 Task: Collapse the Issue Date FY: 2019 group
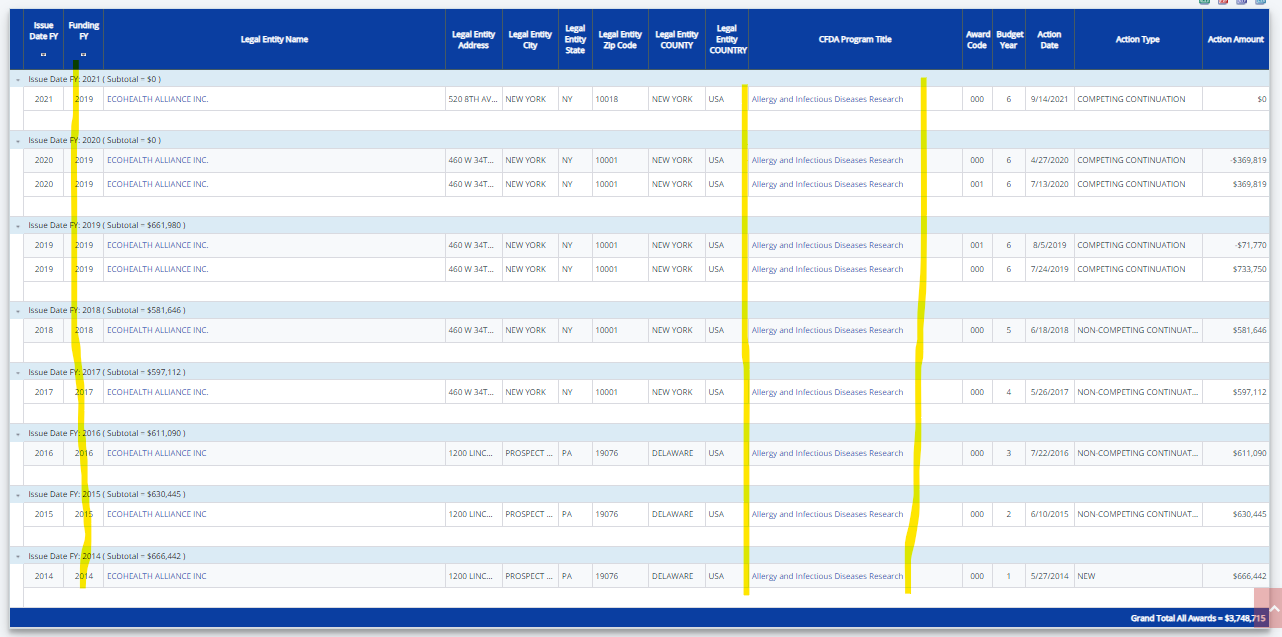[x=17, y=226]
